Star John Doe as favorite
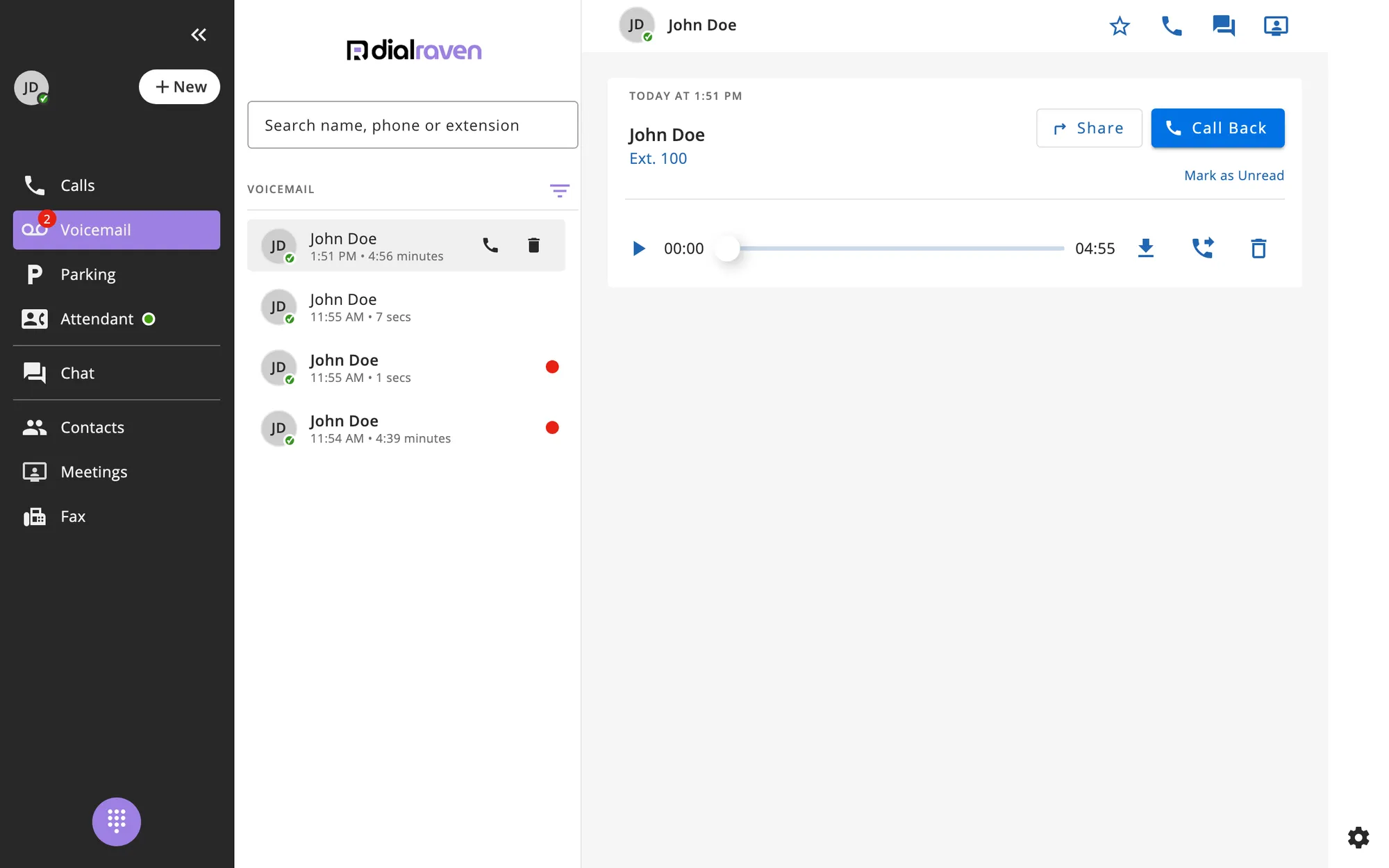Image resolution: width=1389 pixels, height=868 pixels. (1120, 26)
